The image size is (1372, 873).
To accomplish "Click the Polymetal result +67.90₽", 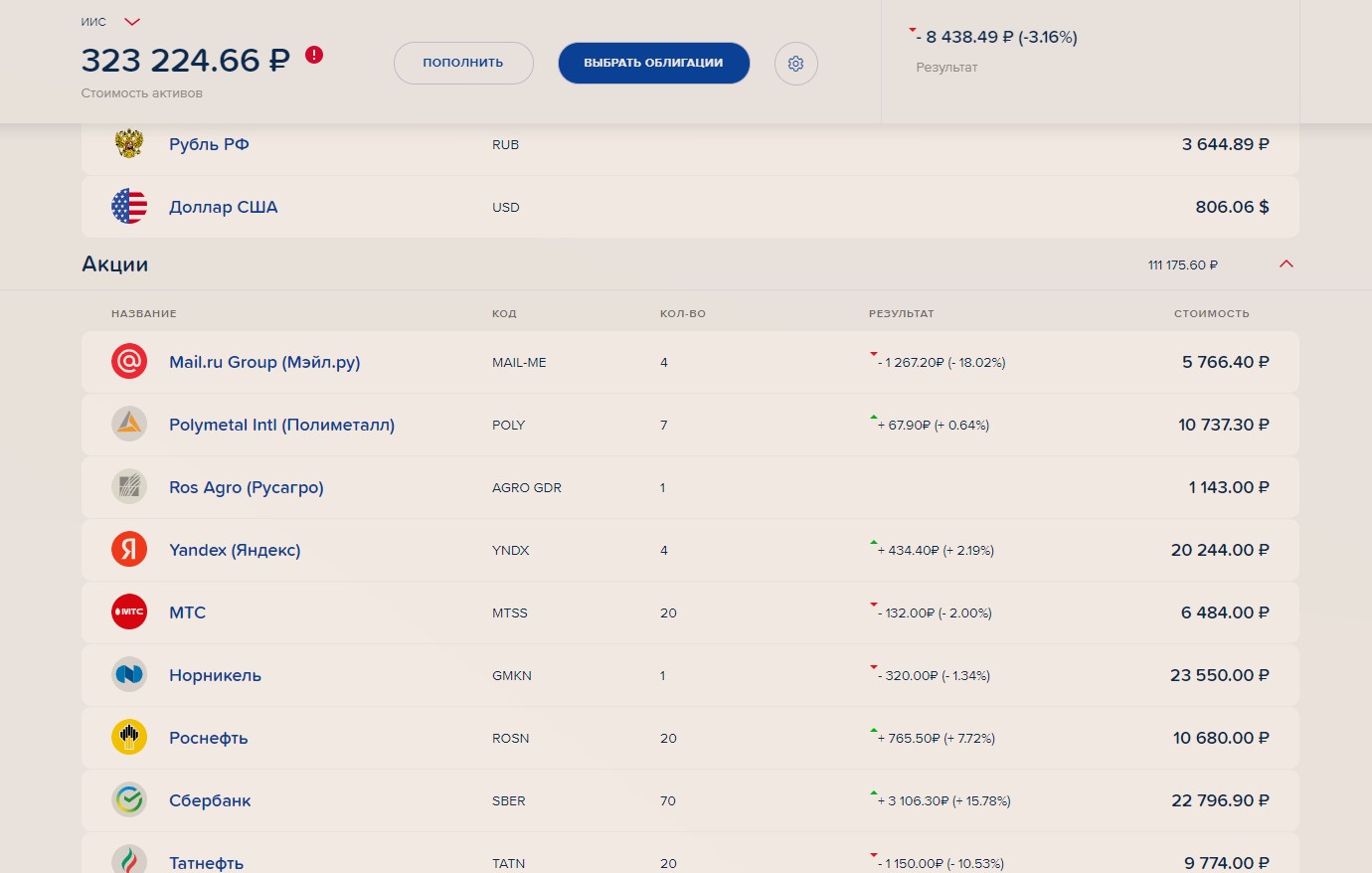I will click(934, 426).
